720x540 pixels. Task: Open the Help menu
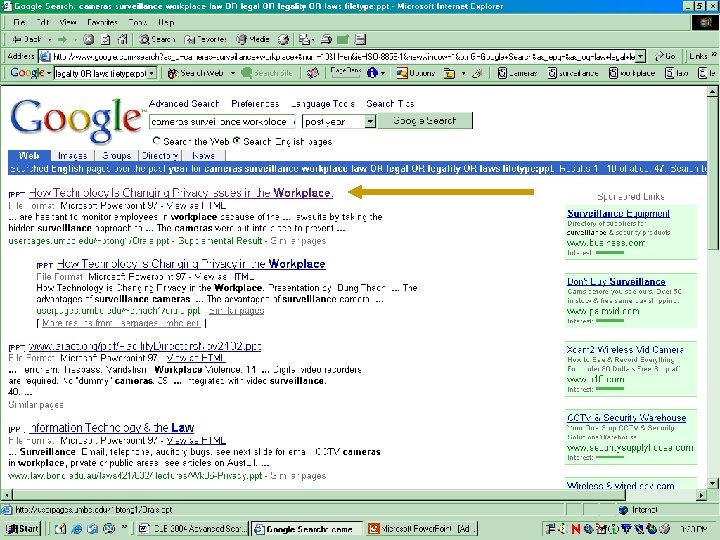point(166,22)
